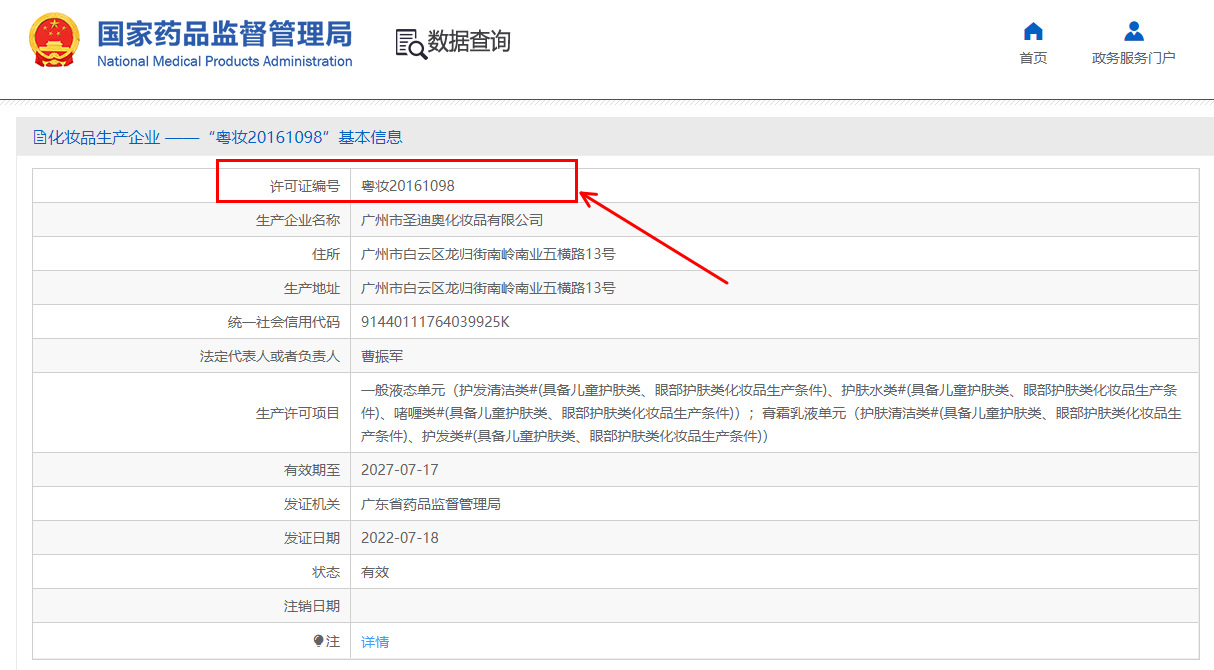
Task: Select the value 粤妆20161098 in table
Action: pyautogui.click(x=408, y=186)
